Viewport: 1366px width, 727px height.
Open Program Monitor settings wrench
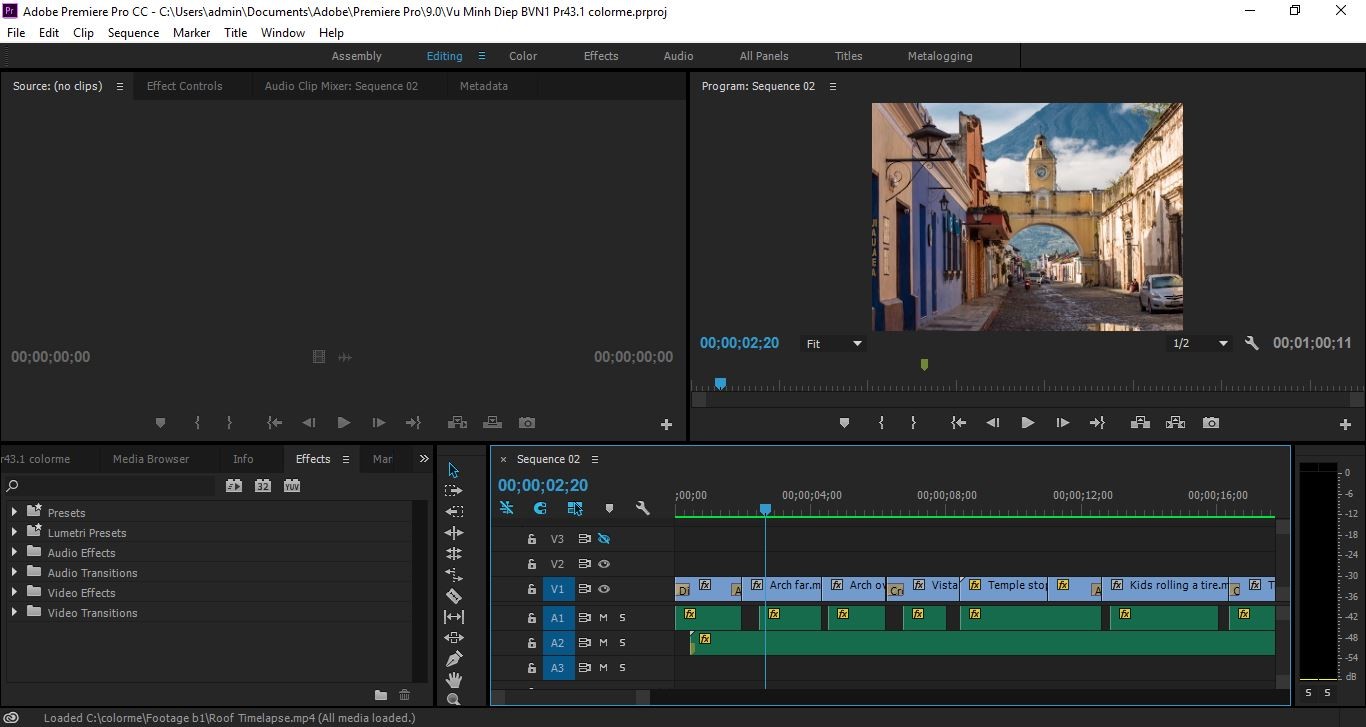coord(1251,343)
